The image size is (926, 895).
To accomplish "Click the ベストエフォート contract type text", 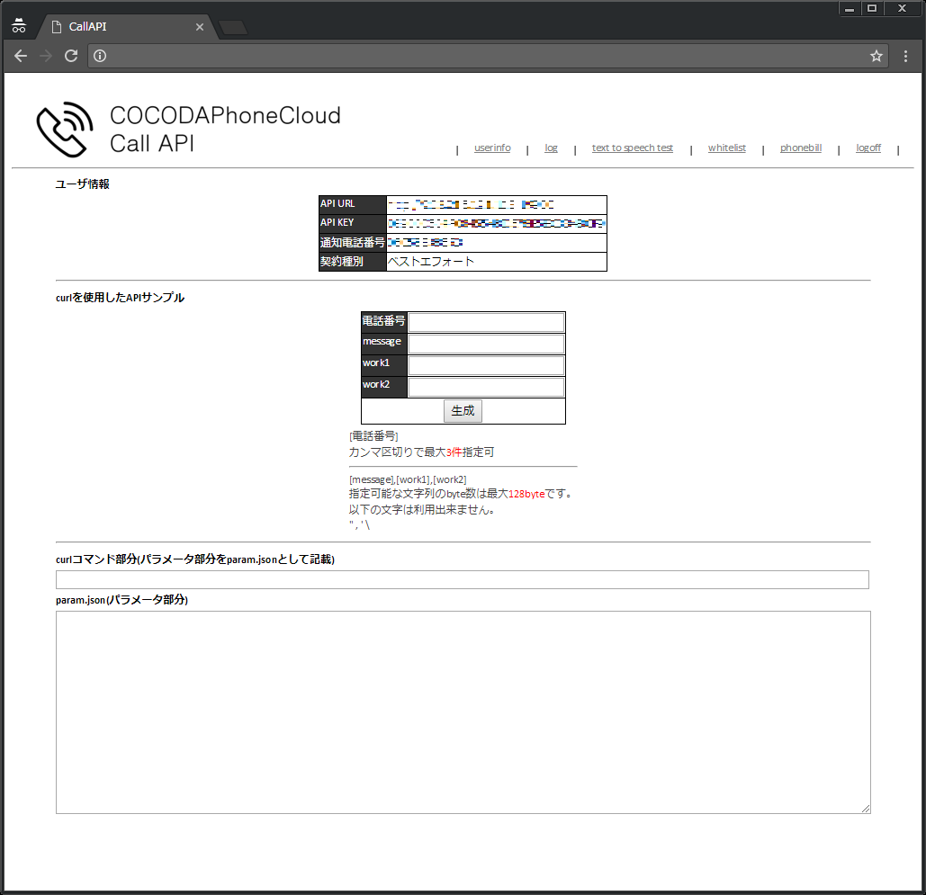I will (x=431, y=262).
